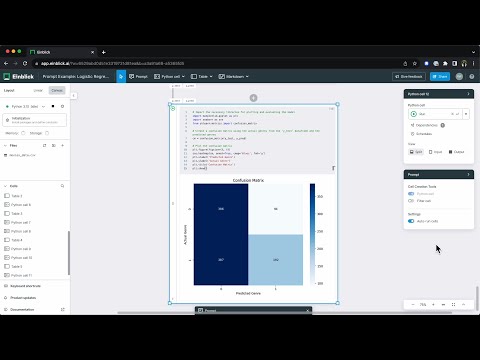Image resolution: width=480 pixels, height=360 pixels.
Task: Restart the kernel with the power icon
Action: [62, 106]
